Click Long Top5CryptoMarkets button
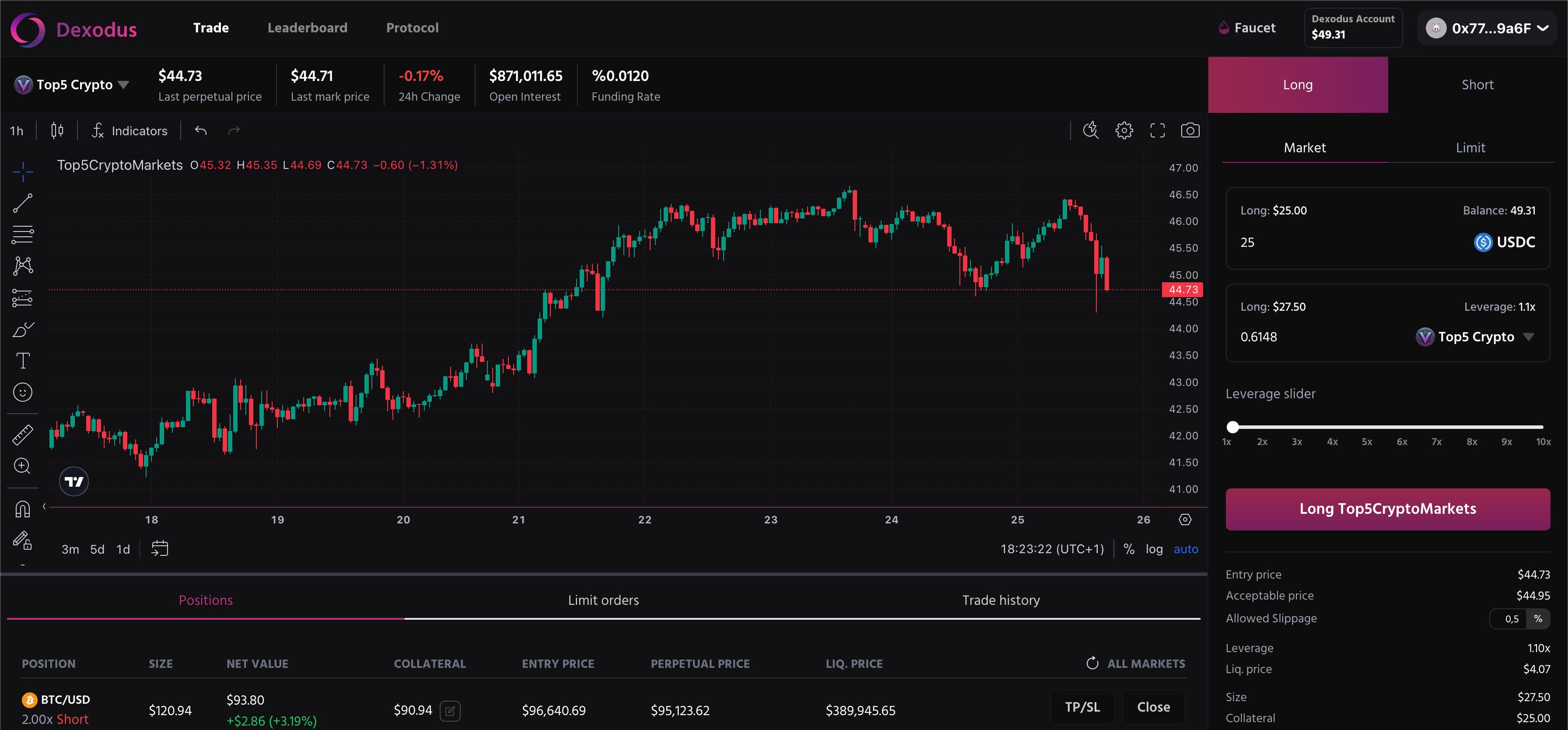The image size is (1568, 730). [x=1387, y=509]
